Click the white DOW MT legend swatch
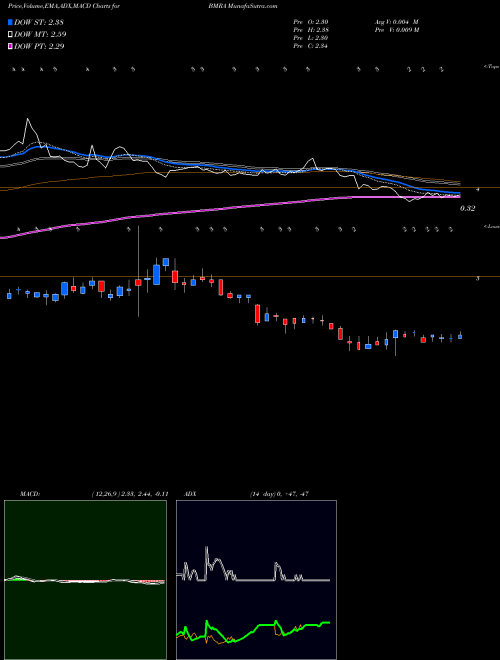 (10, 35)
